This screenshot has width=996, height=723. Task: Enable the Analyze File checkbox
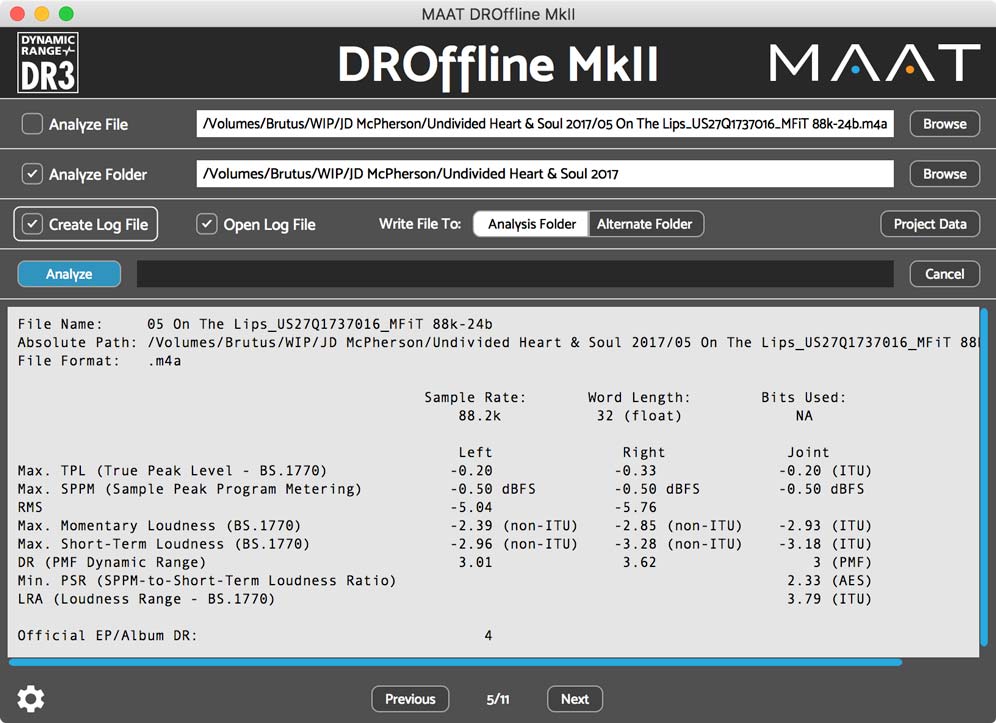pyautogui.click(x=32, y=123)
